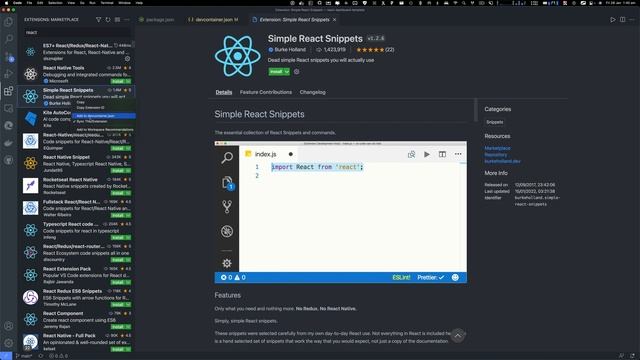Select ES7+ React/Redux extension in the list
640x360 pixels.
pyautogui.click(x=77, y=52)
